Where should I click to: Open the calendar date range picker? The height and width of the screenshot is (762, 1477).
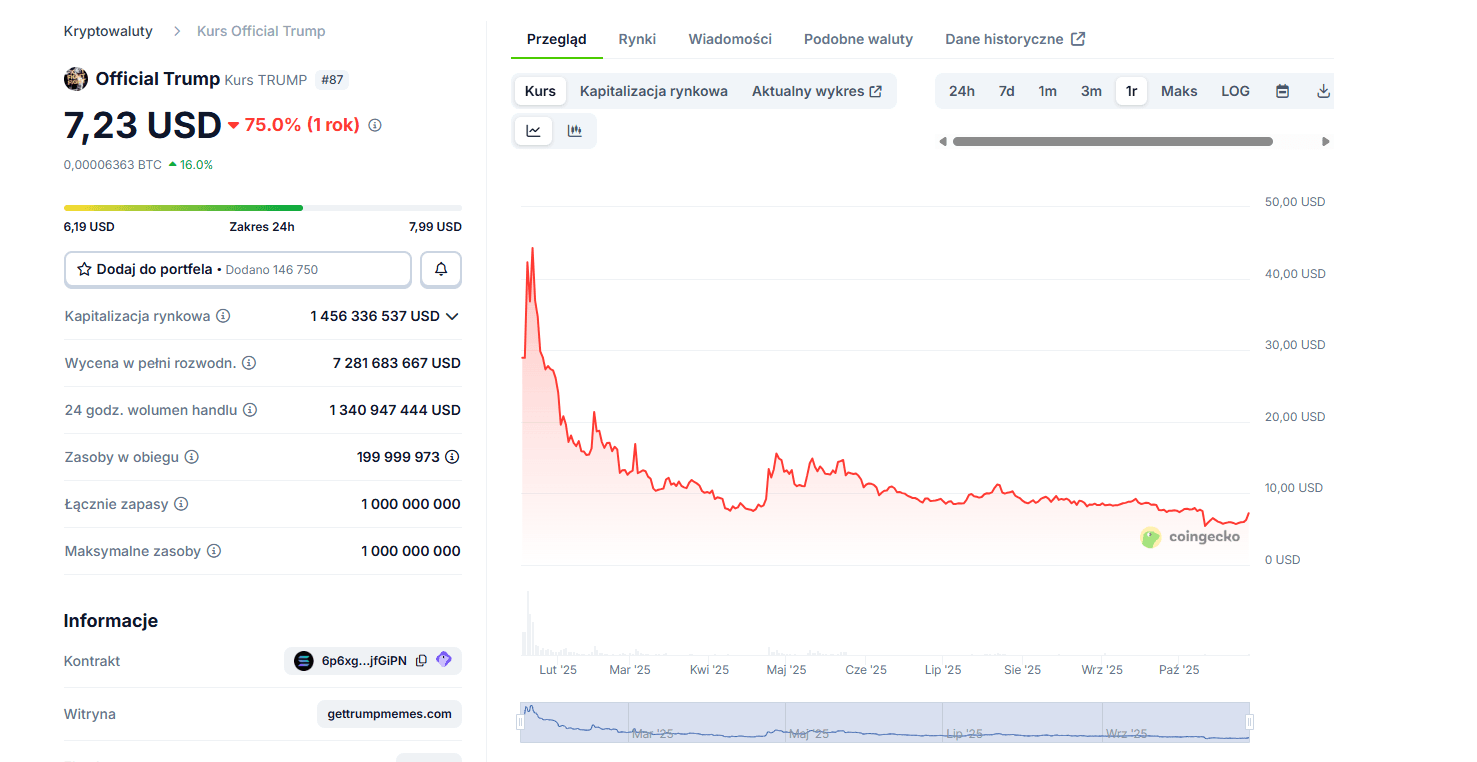1282,91
